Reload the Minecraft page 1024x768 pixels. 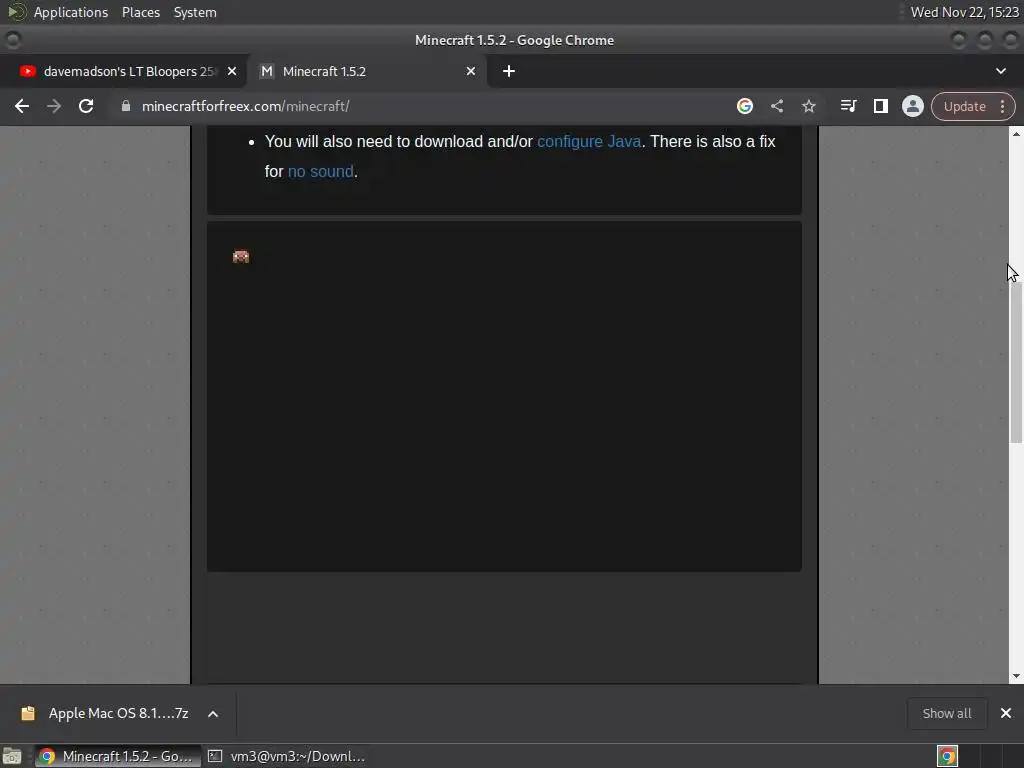point(86,106)
